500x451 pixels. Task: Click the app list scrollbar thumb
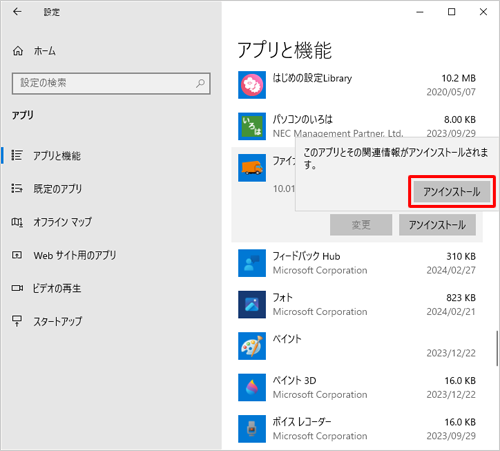(496, 349)
